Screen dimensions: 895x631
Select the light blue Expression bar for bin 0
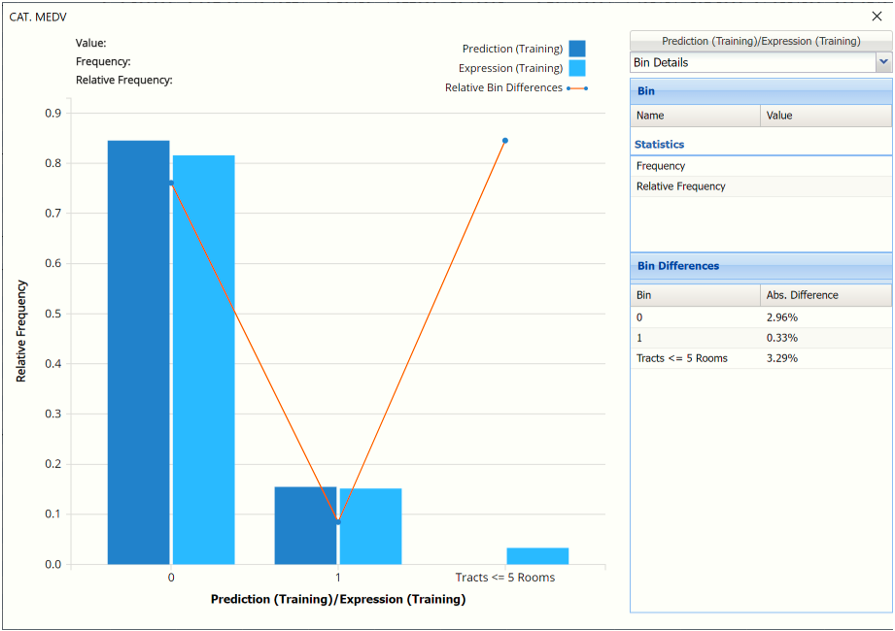[204, 360]
